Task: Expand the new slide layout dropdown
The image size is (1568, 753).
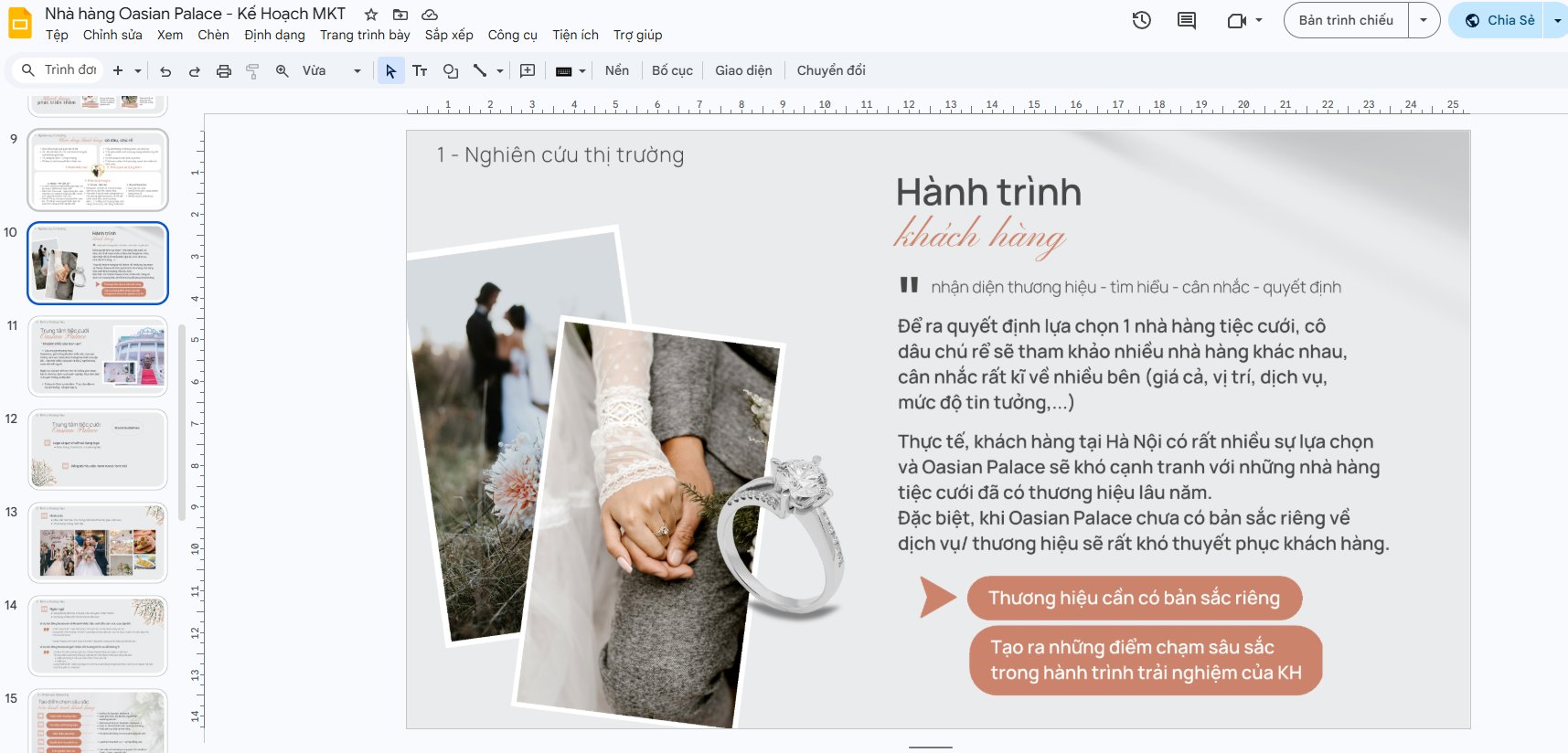Action: click(x=138, y=70)
